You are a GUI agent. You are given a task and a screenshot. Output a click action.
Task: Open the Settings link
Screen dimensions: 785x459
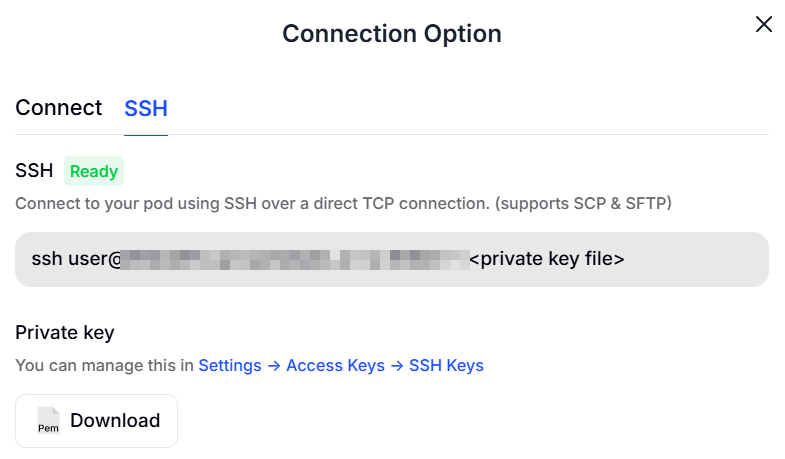[x=230, y=365]
